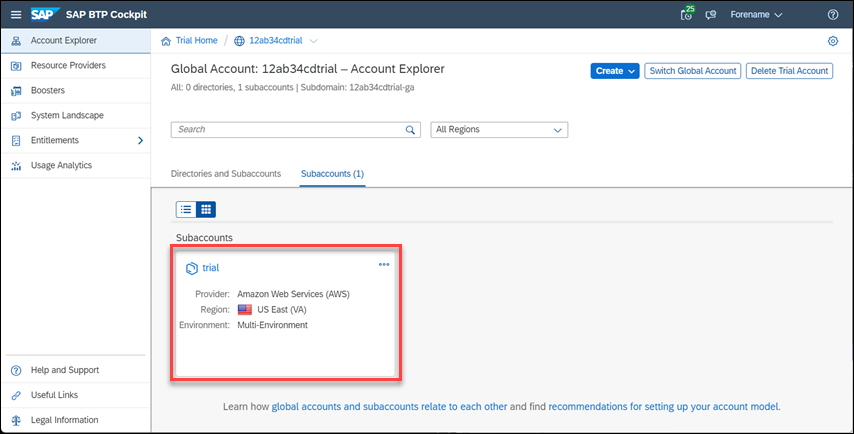Click Delete Trial Account button
The image size is (854, 434).
point(789,71)
